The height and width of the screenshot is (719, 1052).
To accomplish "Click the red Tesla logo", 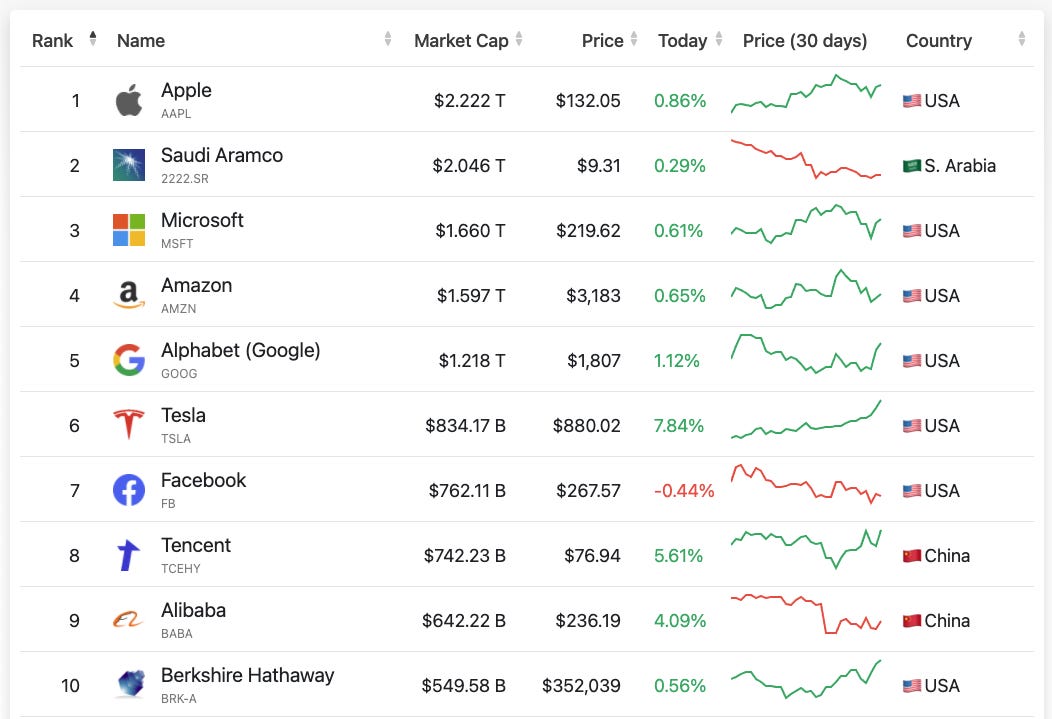I will coord(129,425).
